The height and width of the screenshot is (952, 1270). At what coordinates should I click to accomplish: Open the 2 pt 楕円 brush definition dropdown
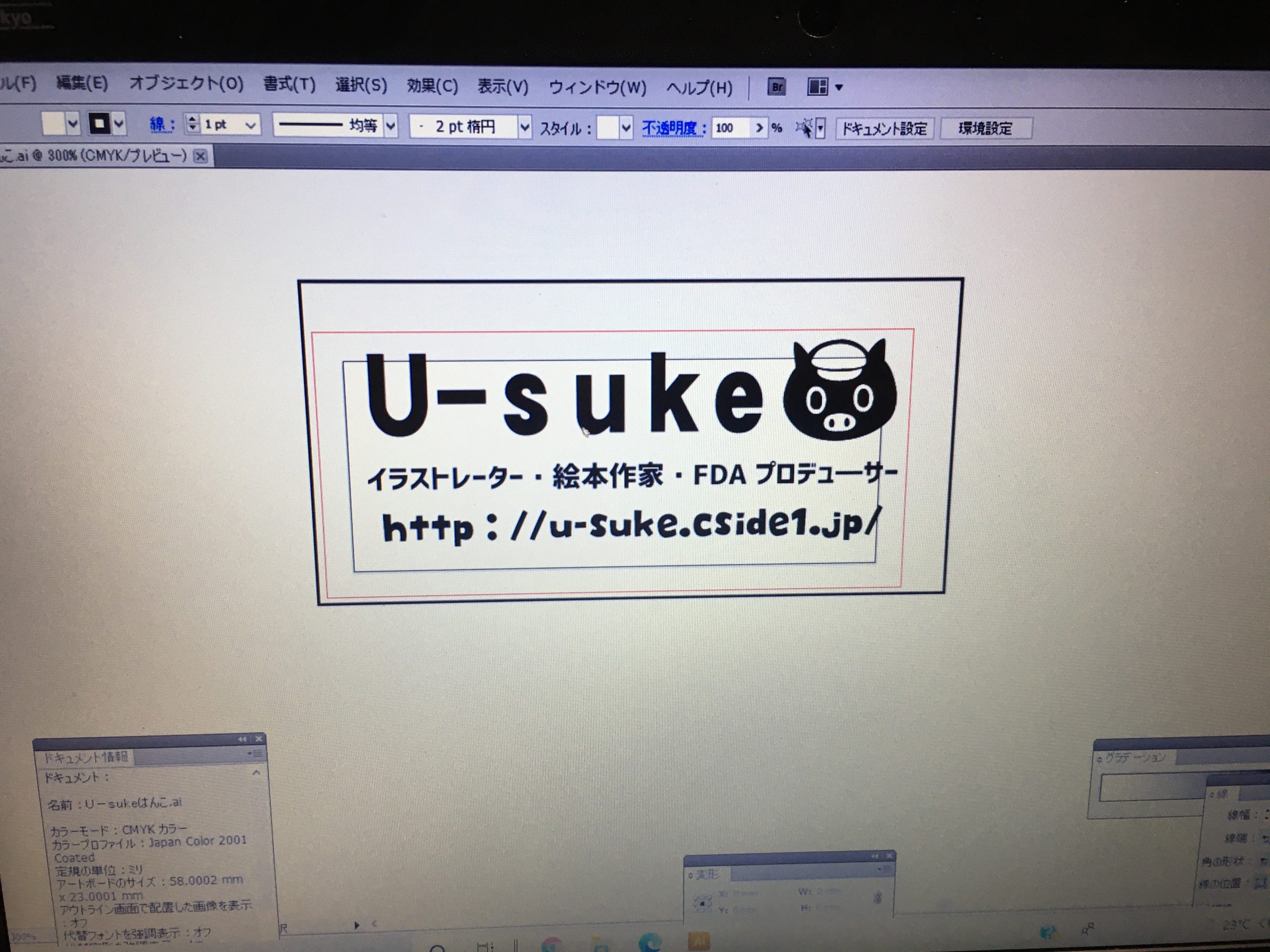point(525,127)
